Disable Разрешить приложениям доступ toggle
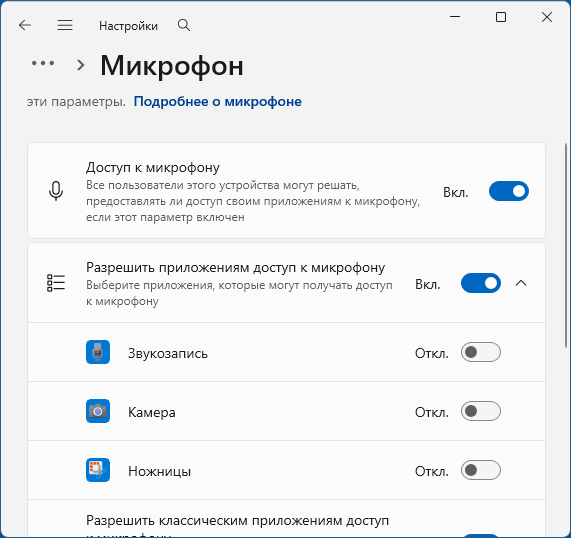The image size is (571, 538). [x=481, y=283]
